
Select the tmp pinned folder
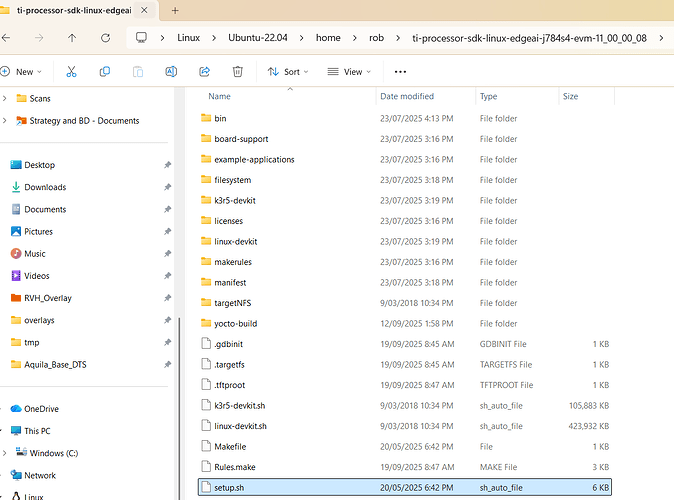[x=31, y=343]
